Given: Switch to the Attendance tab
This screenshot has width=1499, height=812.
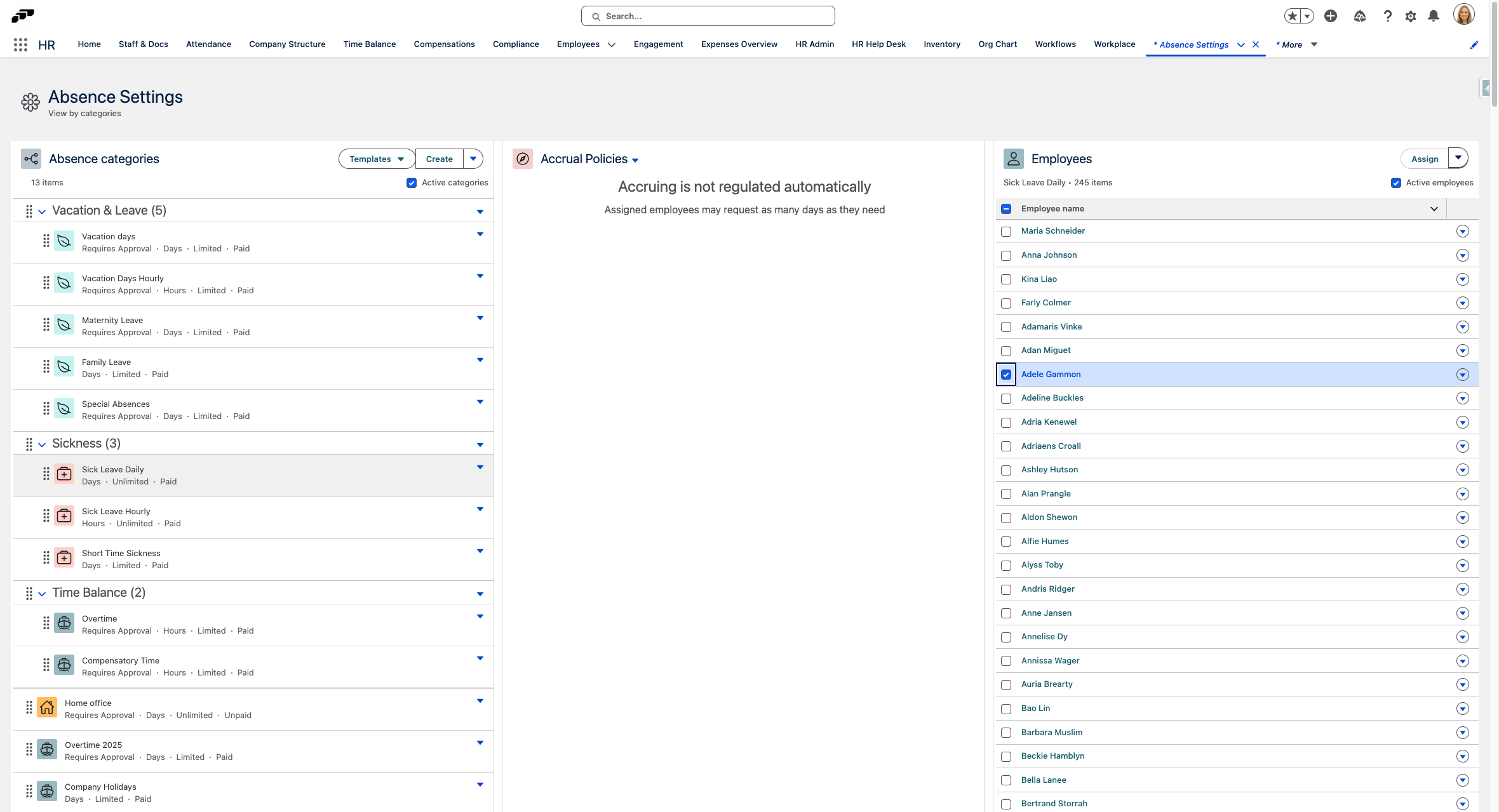Looking at the screenshot, I should [208, 44].
